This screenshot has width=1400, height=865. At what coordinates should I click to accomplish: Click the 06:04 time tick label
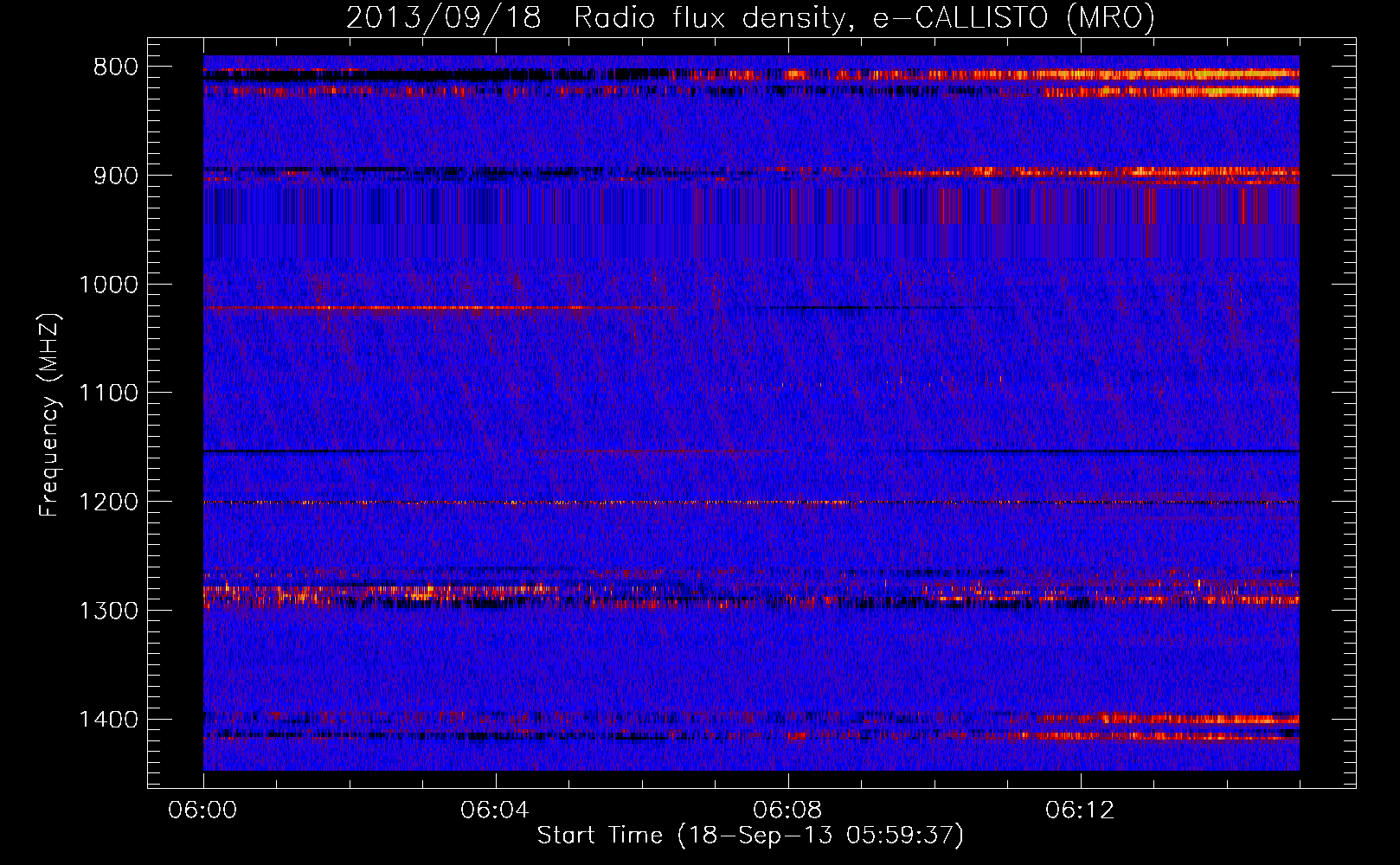(x=496, y=811)
